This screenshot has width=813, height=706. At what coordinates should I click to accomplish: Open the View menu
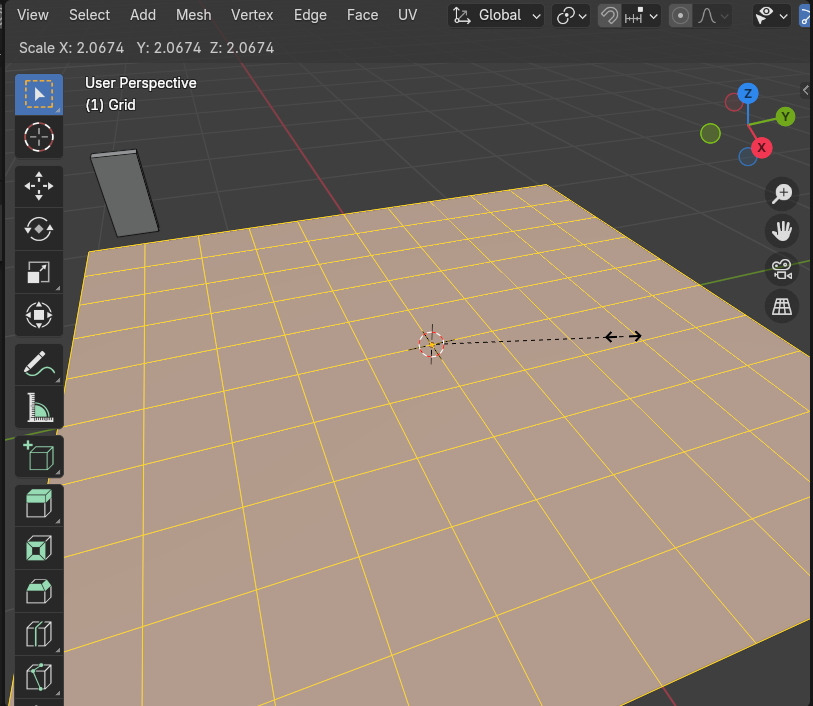pyautogui.click(x=33, y=15)
